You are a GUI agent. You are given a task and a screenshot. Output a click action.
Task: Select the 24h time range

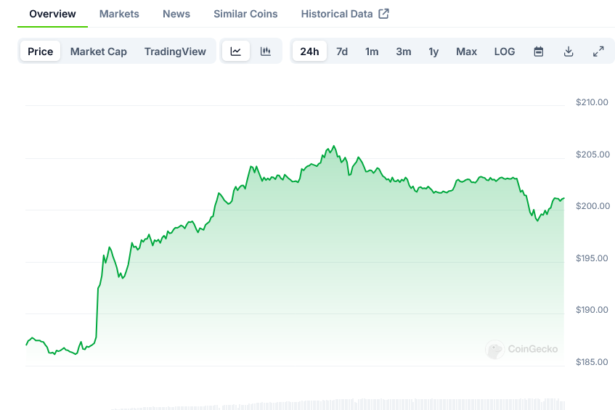point(310,51)
